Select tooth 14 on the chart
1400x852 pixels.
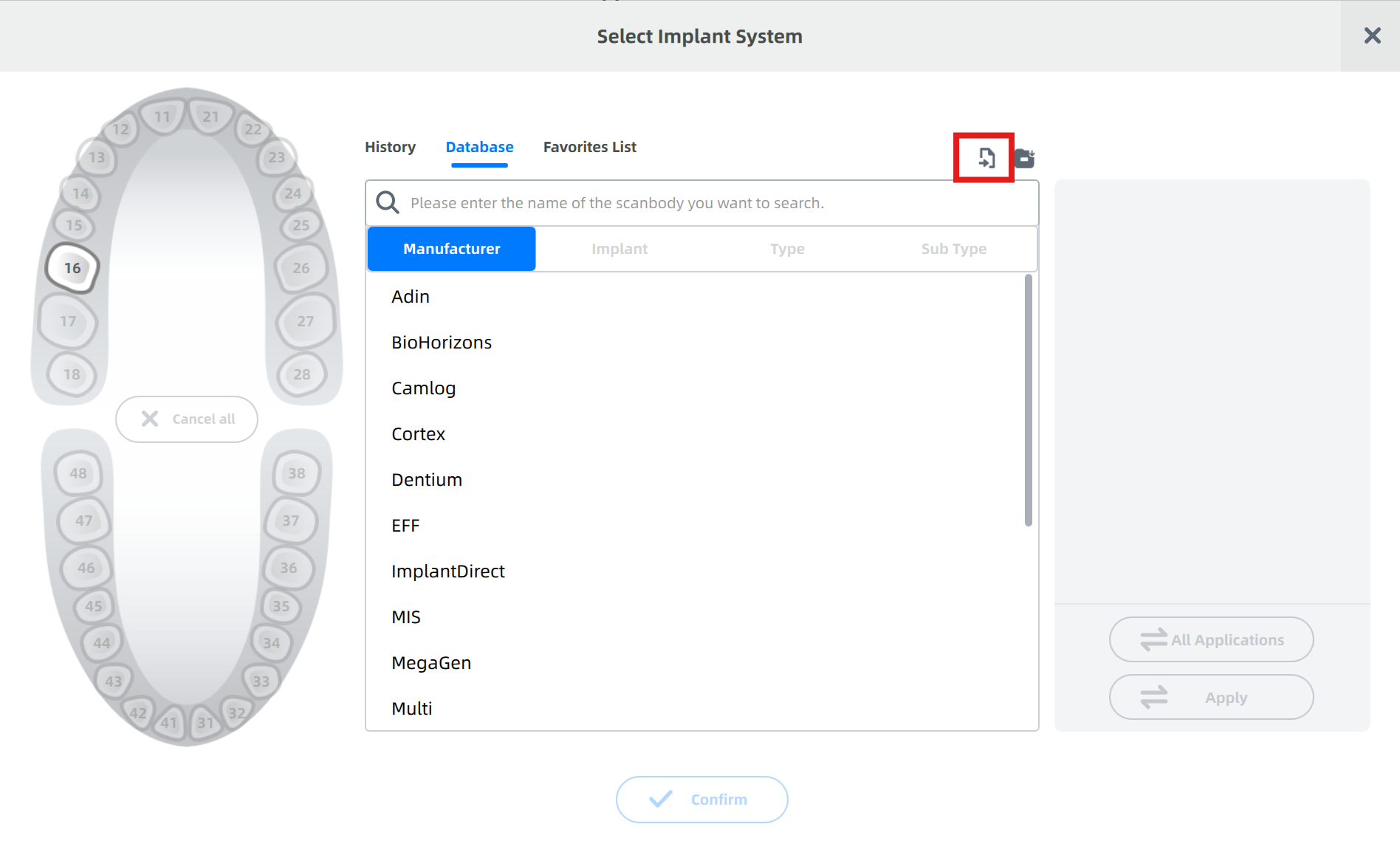click(x=80, y=193)
